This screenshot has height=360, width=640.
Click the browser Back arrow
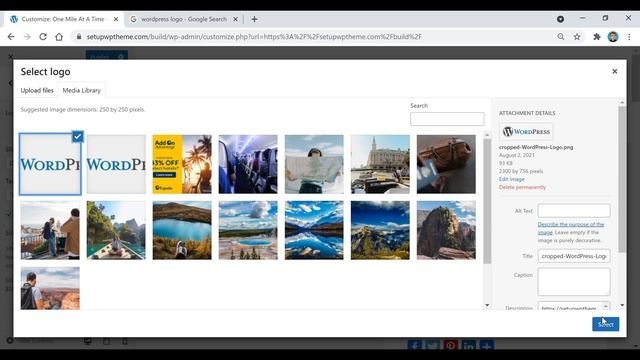tap(11, 37)
